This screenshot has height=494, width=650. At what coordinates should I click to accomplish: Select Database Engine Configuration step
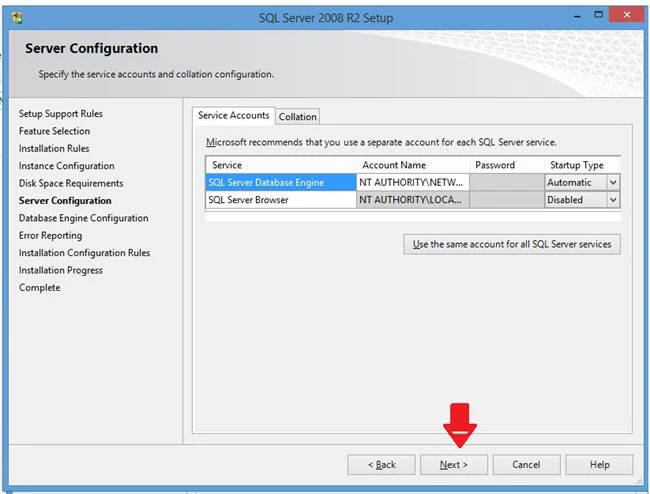tap(83, 218)
